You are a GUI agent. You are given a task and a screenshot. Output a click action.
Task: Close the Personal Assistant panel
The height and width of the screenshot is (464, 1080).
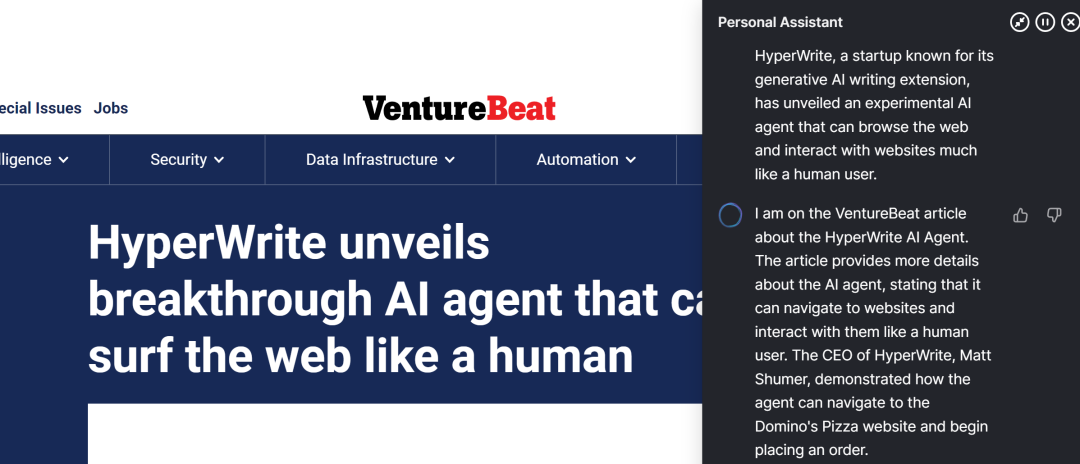click(x=1070, y=22)
